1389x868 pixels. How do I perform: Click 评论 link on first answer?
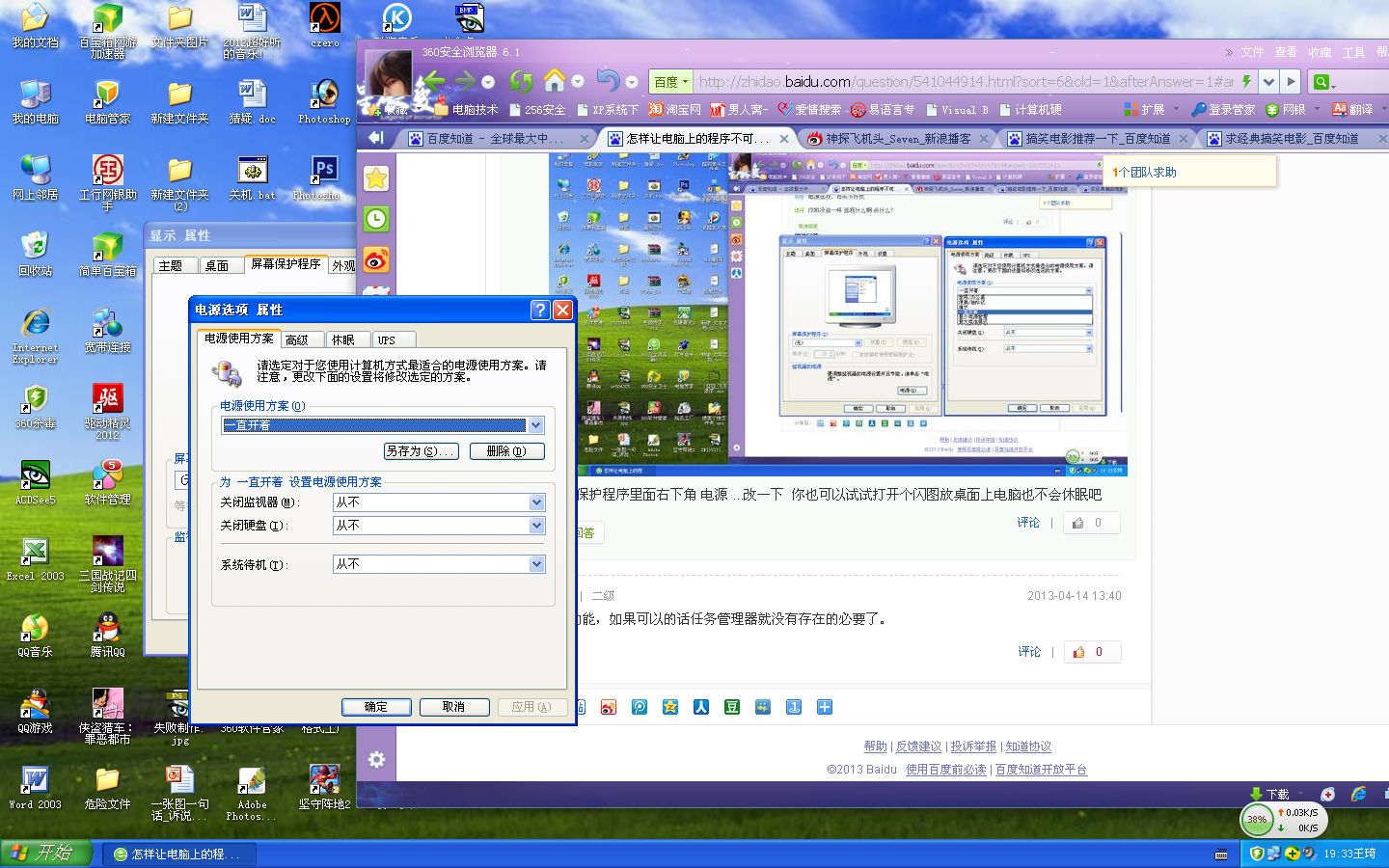1028,523
